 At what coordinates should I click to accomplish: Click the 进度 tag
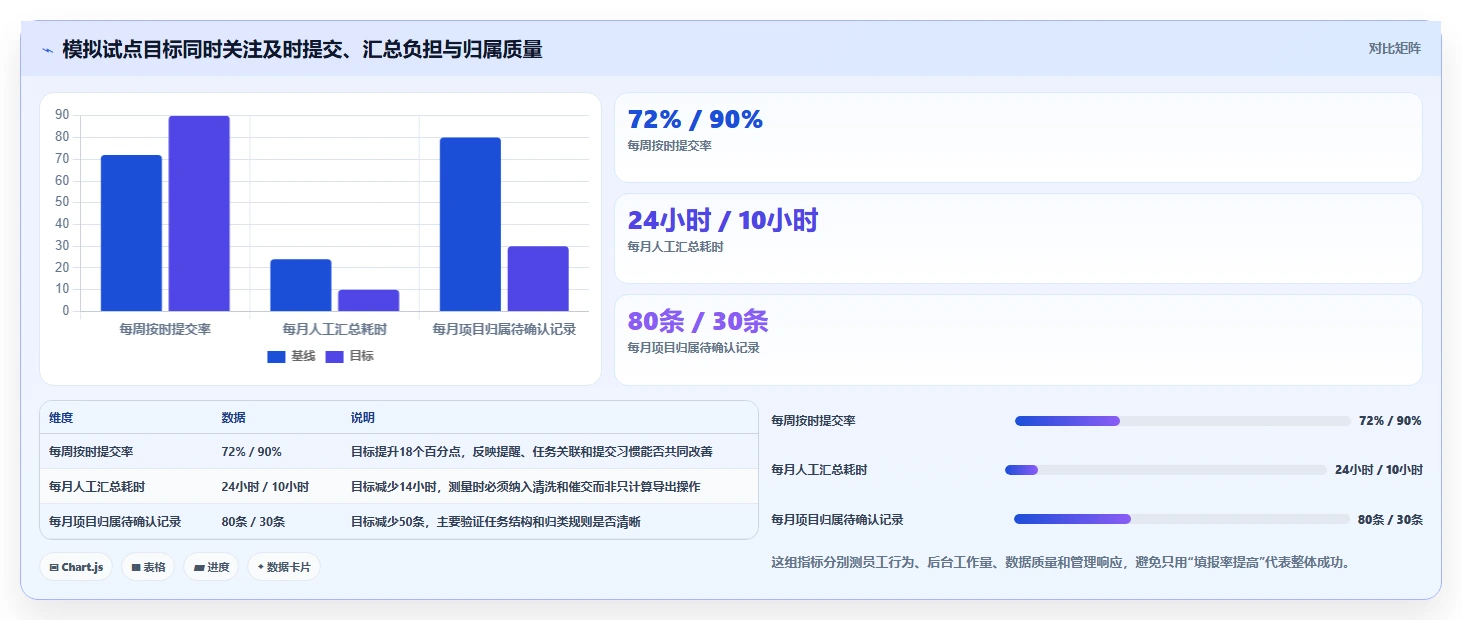coord(211,567)
